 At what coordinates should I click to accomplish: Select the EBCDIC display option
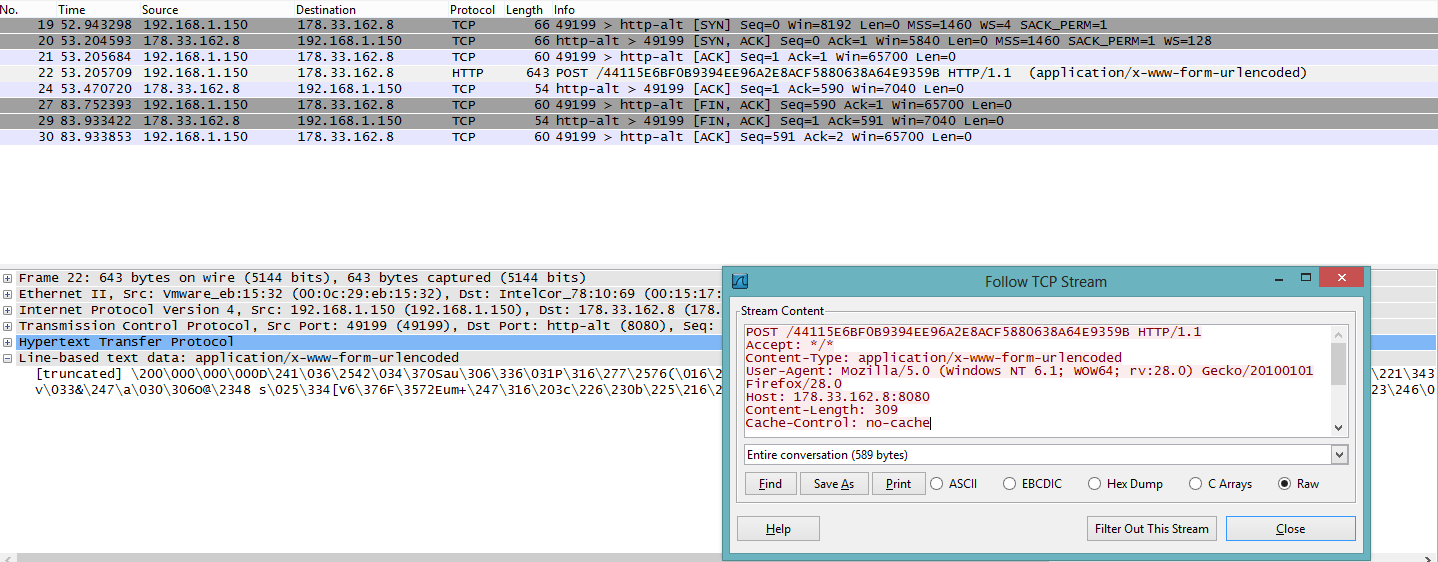1010,484
